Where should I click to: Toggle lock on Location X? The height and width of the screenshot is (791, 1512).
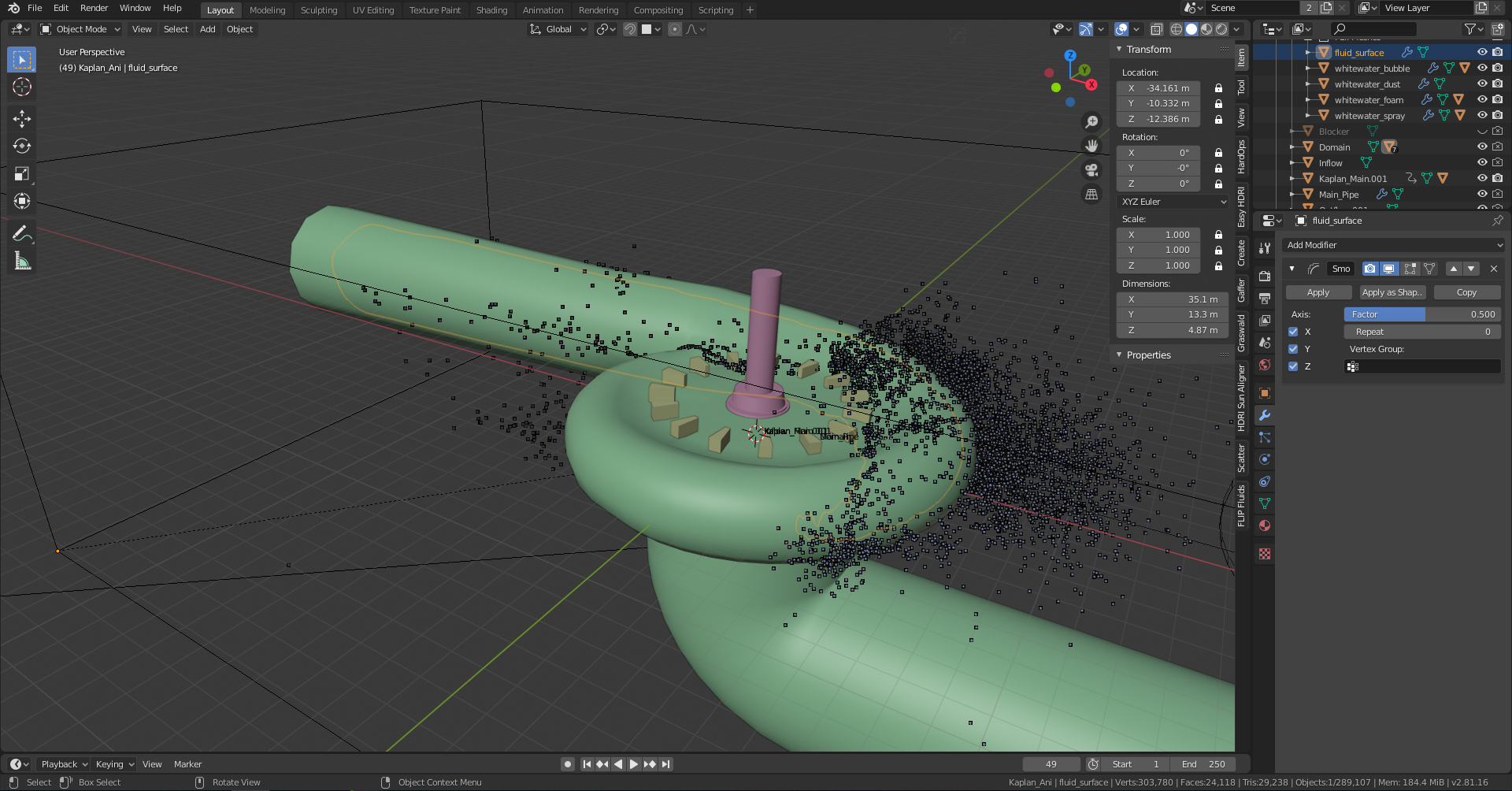[1218, 88]
